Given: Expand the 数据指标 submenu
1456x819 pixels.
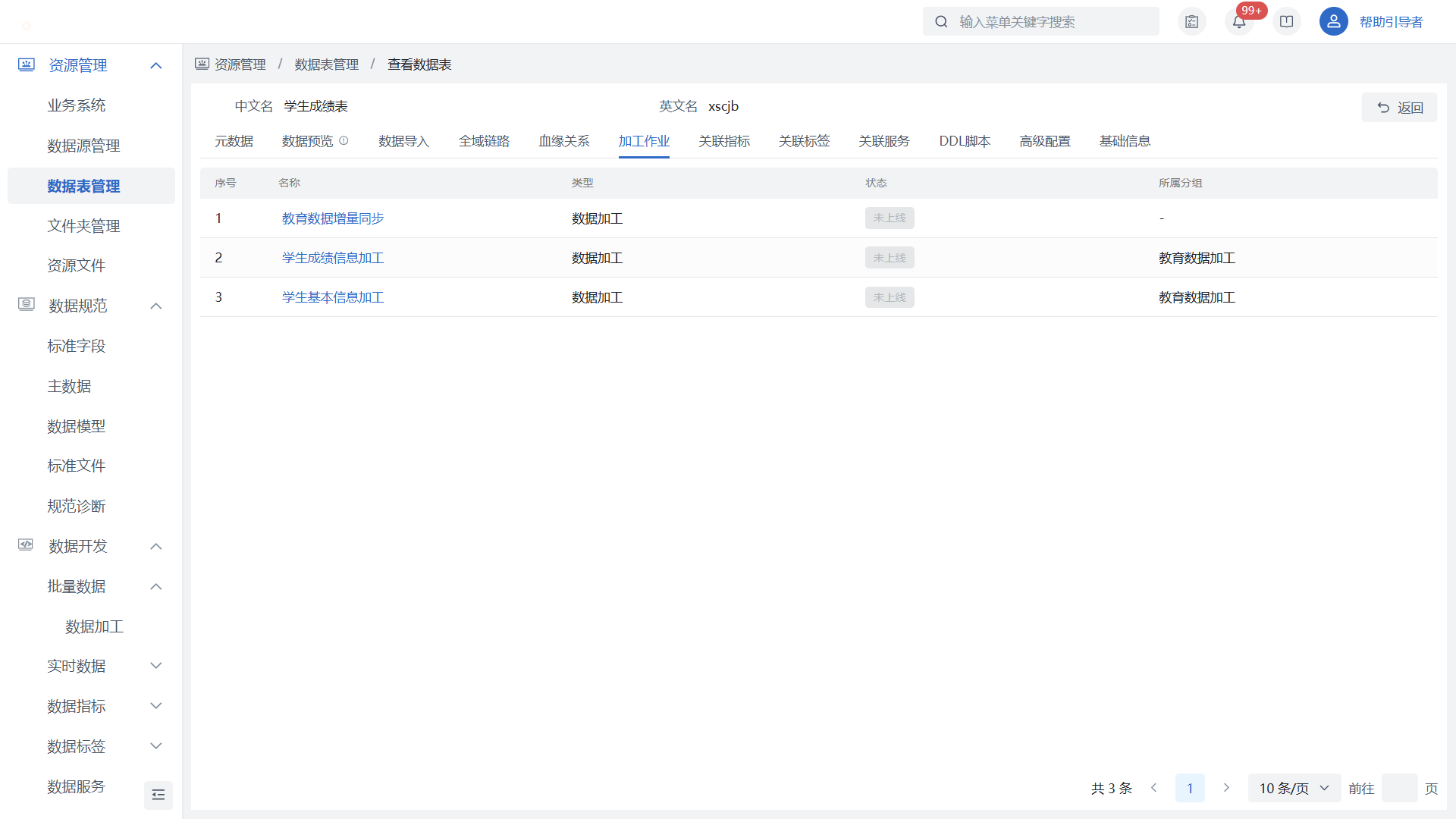Looking at the screenshot, I should (x=156, y=706).
